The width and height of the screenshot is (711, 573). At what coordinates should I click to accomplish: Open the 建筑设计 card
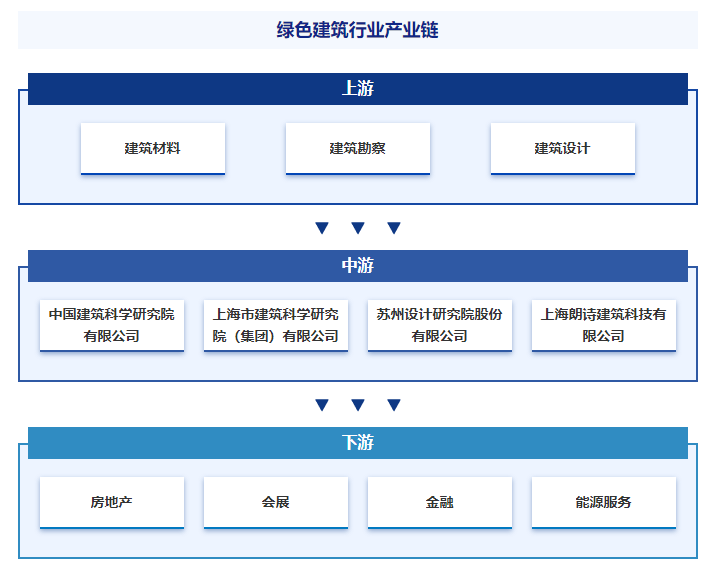[563, 149]
